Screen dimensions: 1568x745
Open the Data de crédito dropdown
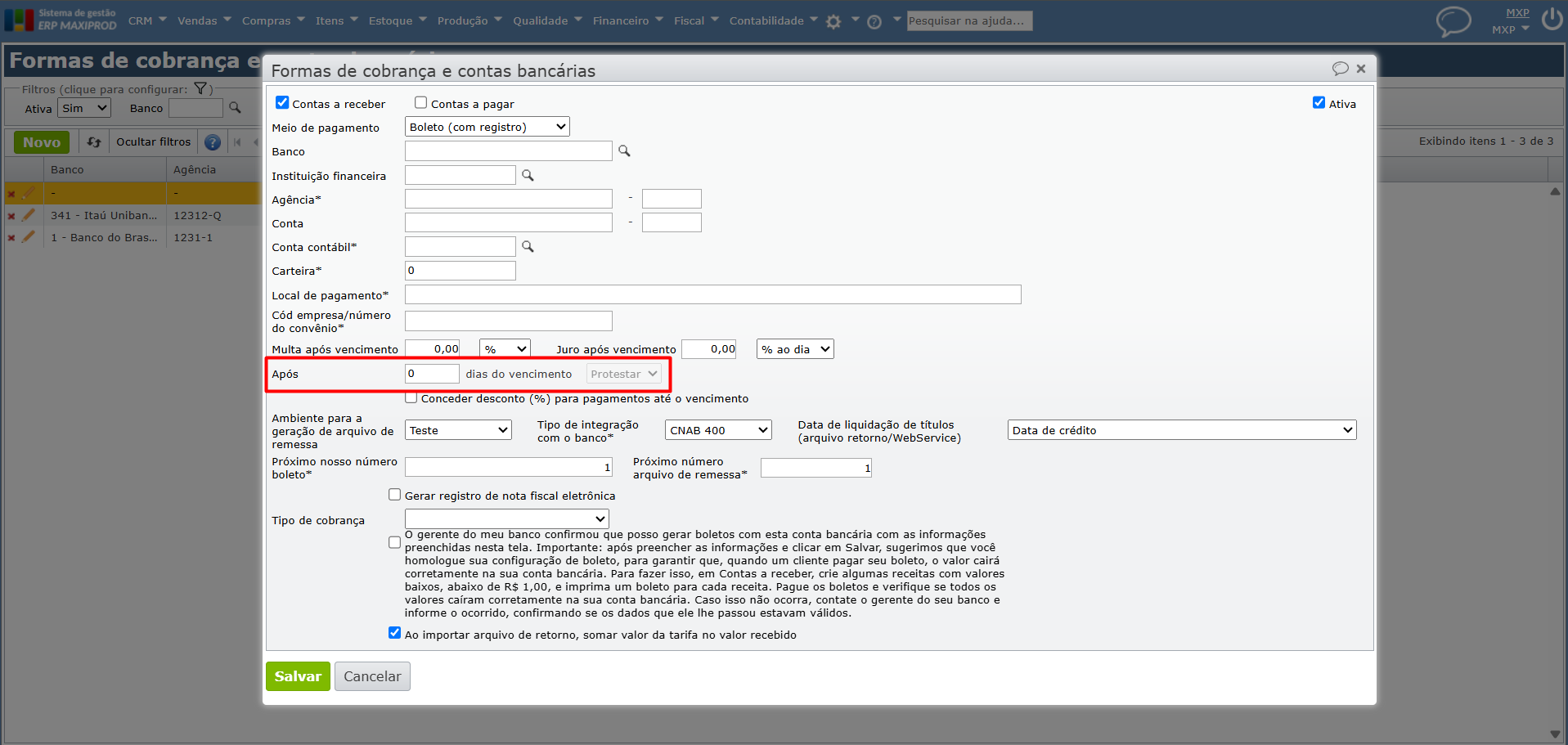point(1182,430)
